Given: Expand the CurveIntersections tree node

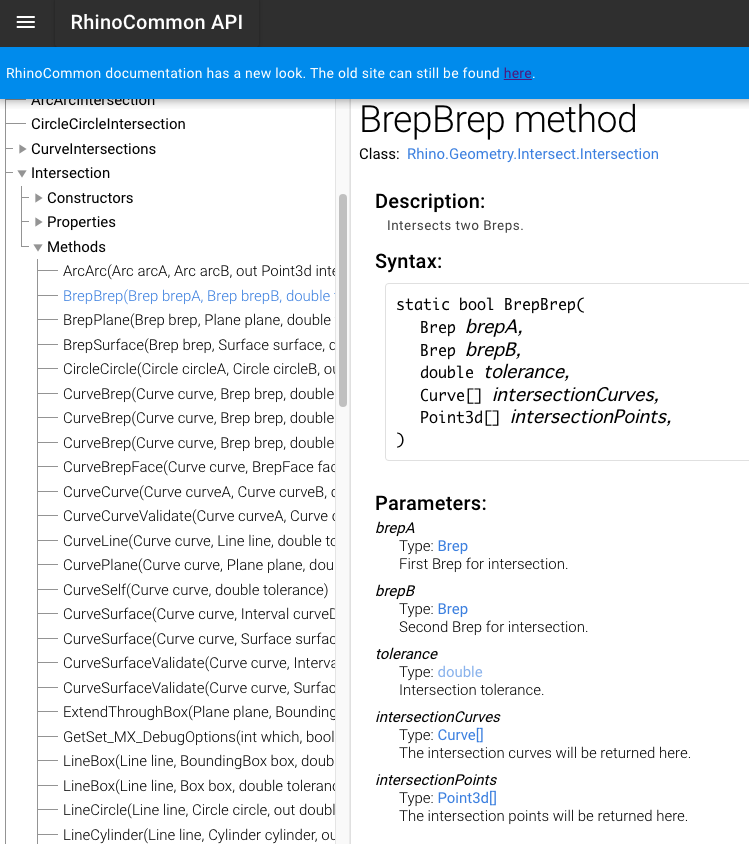Looking at the screenshot, I should [x=22, y=149].
